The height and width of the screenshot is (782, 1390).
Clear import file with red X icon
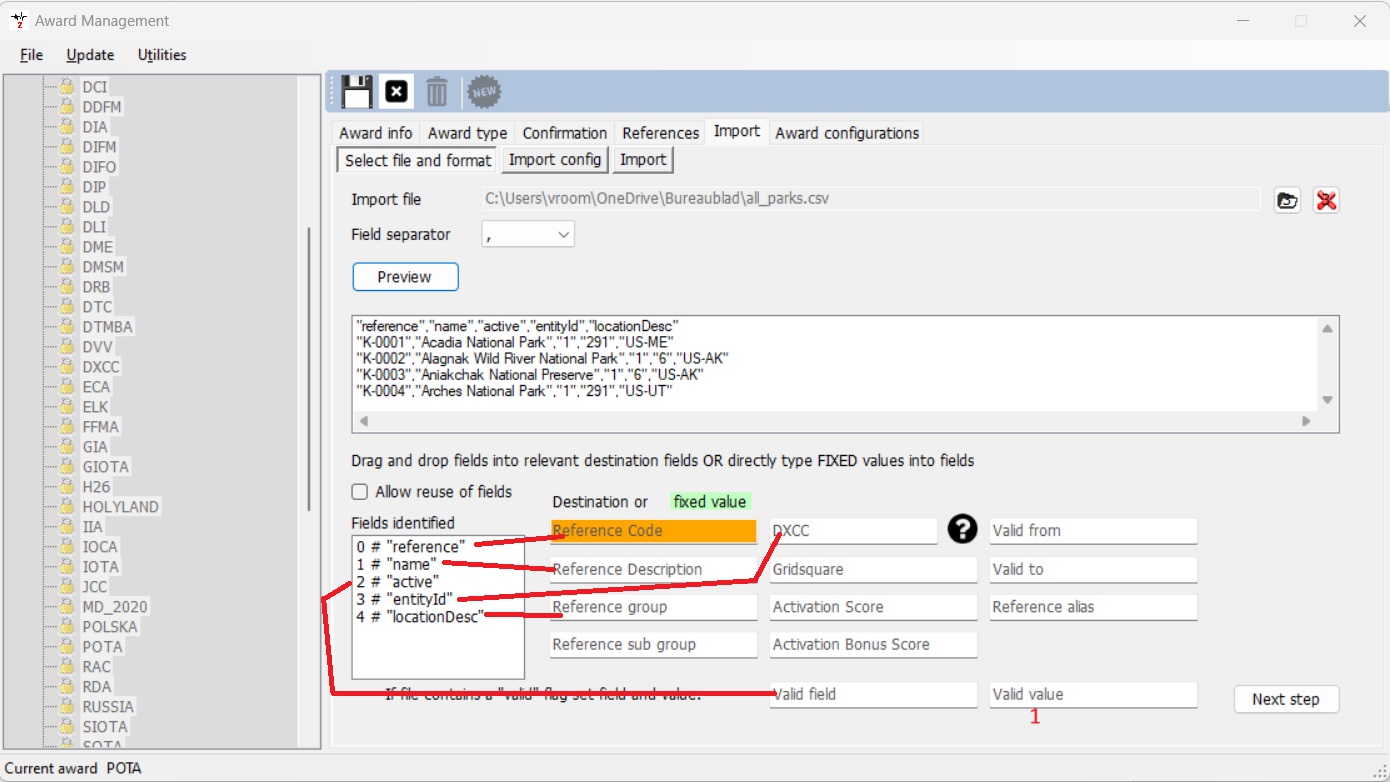point(1326,200)
